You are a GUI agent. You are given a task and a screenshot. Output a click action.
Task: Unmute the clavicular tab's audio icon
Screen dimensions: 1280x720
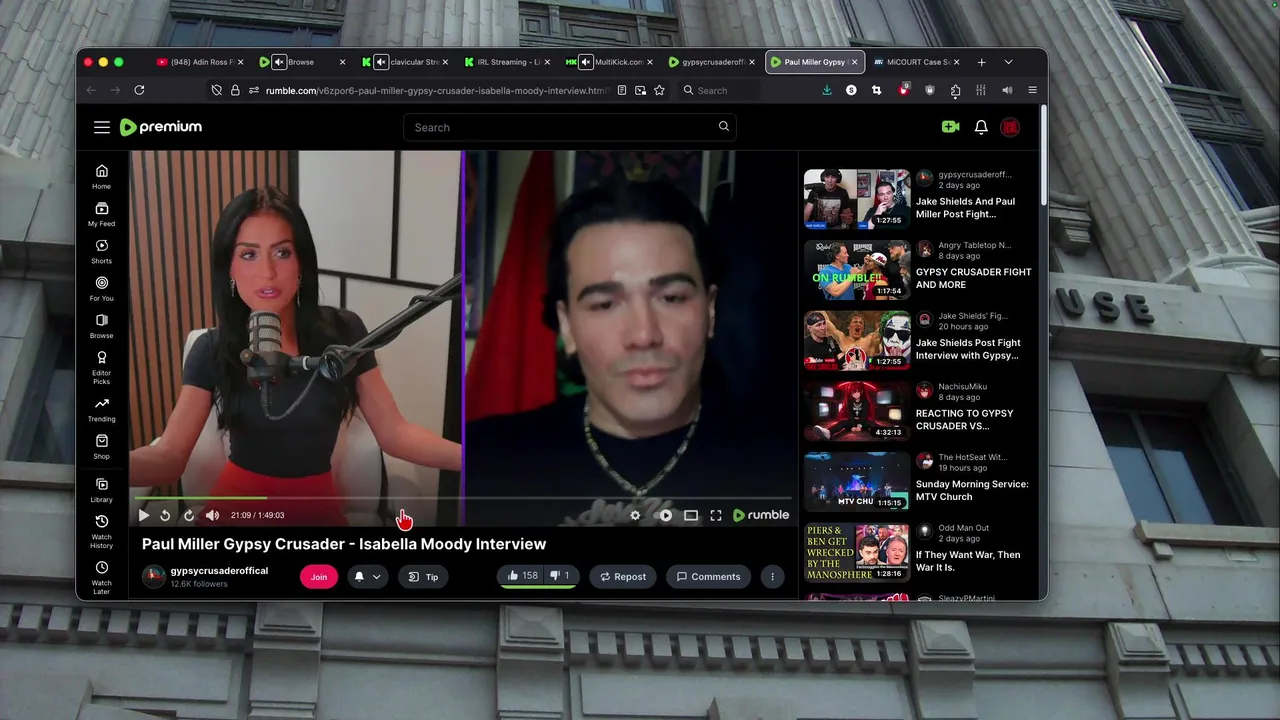pyautogui.click(x=381, y=62)
